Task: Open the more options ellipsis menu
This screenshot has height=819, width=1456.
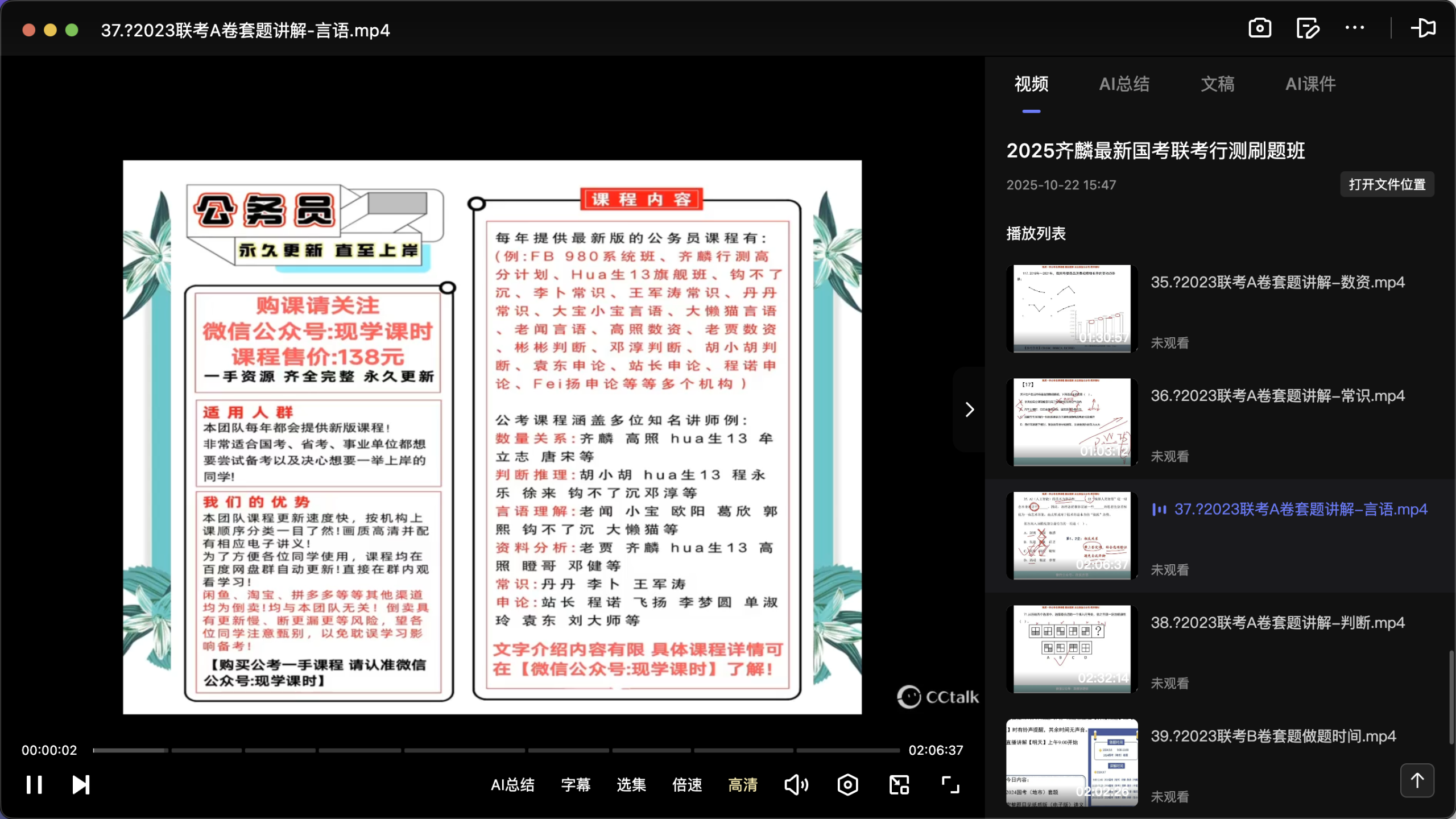Action: click(x=1356, y=28)
